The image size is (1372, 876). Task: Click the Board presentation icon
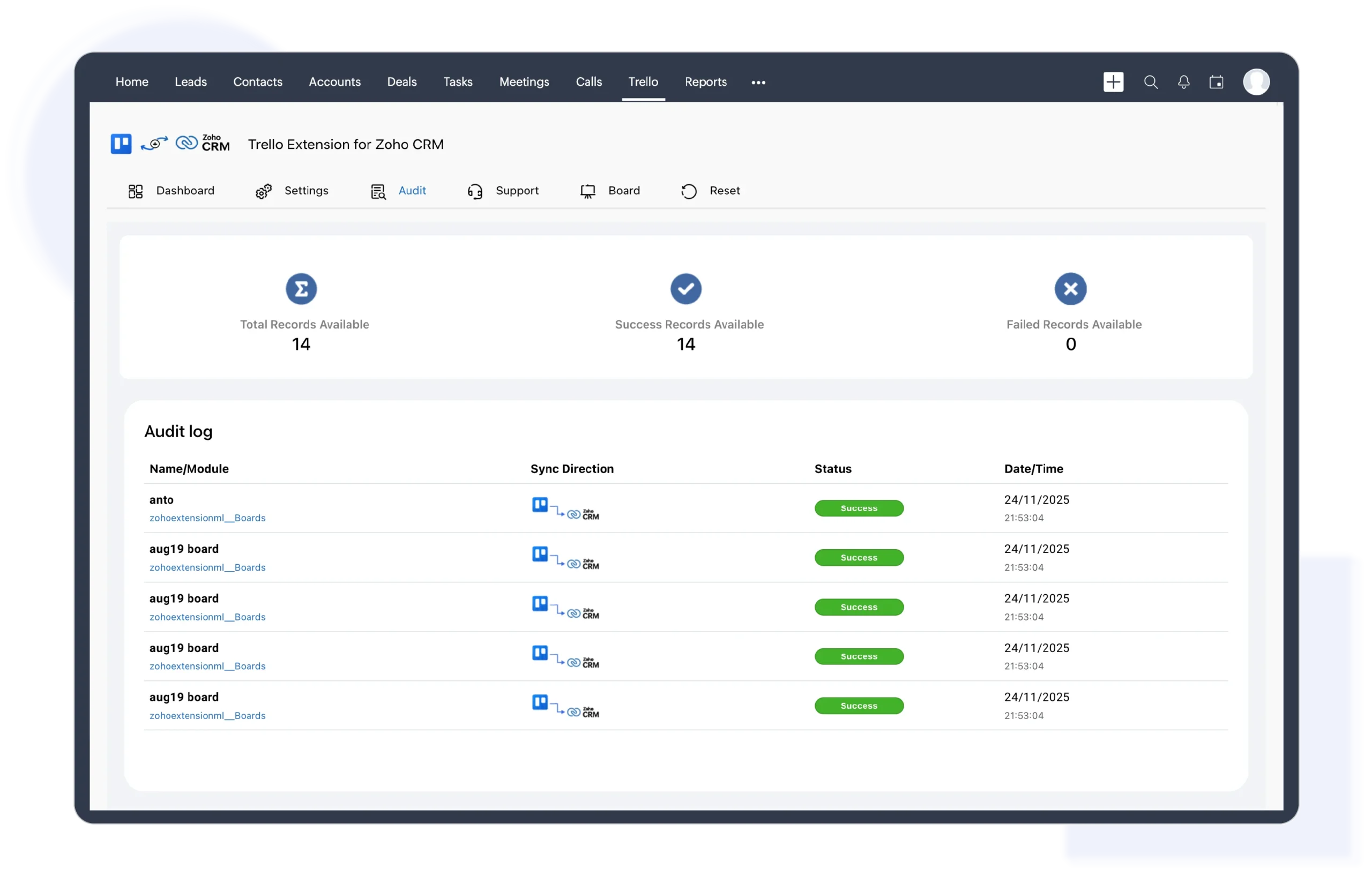(x=587, y=191)
